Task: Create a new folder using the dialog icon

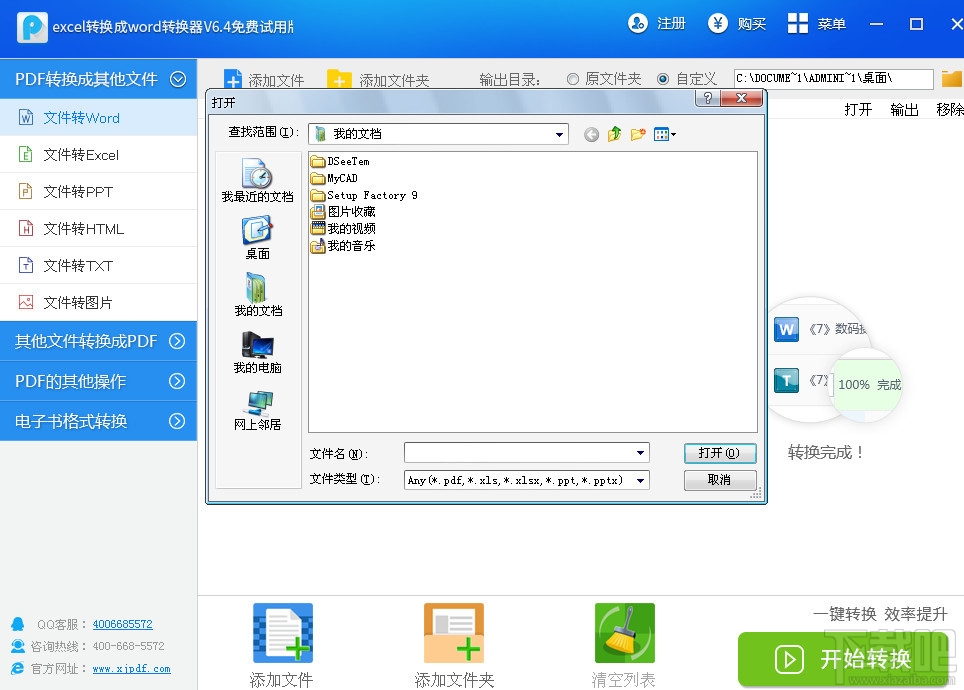Action: 637,133
